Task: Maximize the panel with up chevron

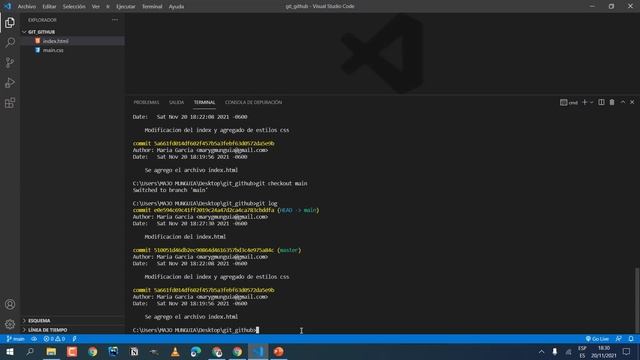Action: (622, 102)
